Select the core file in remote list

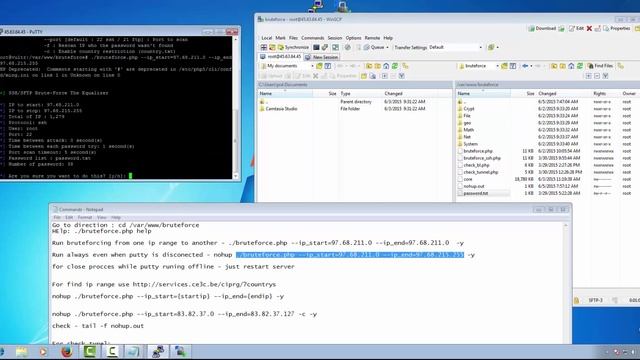click(x=468, y=179)
